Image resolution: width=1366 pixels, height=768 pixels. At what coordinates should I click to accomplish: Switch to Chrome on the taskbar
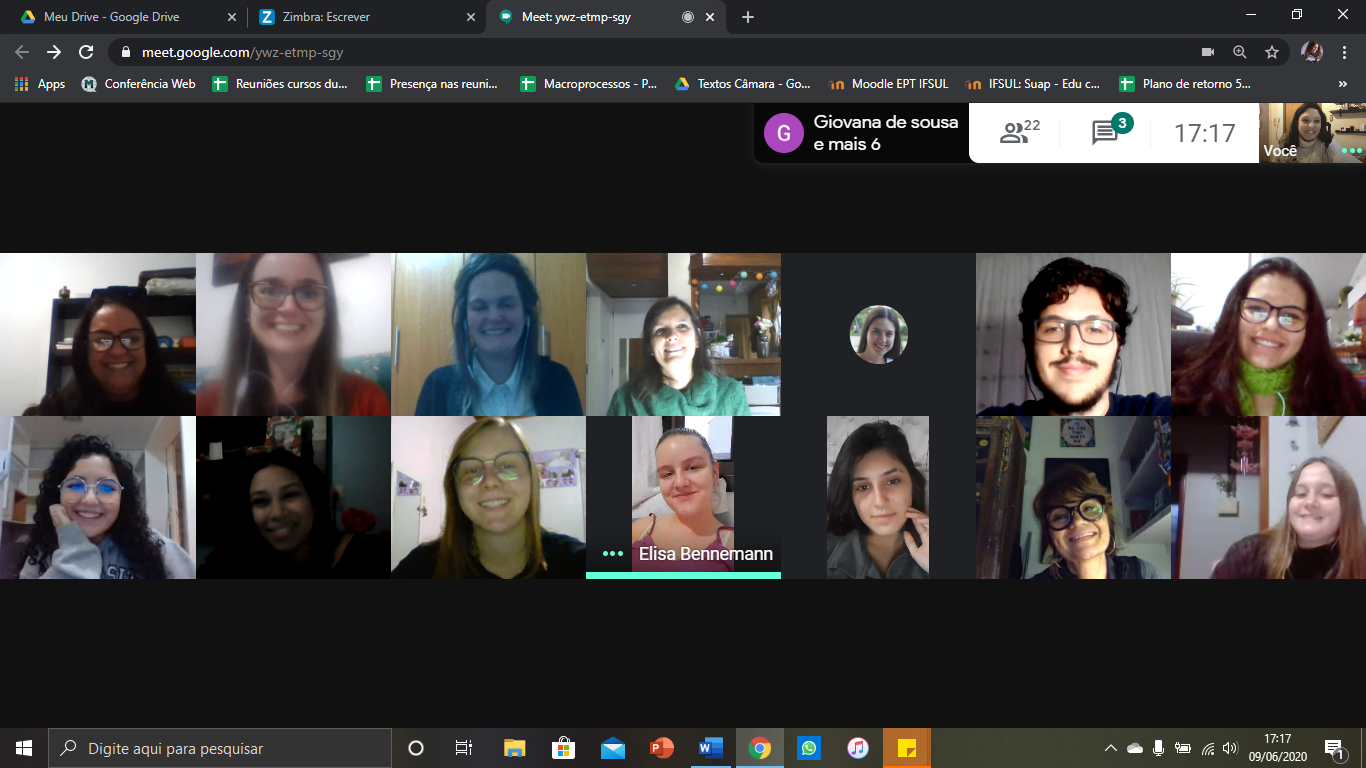click(x=760, y=748)
